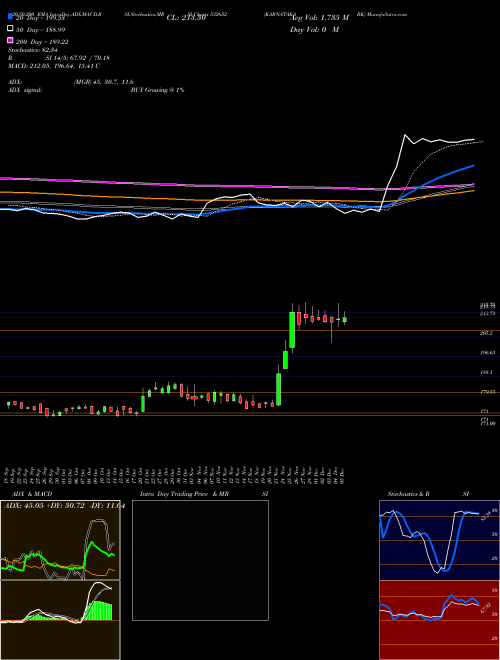
Task: Click the magenta 200 Day EMA legend swatch
Action: [x=10, y=41]
